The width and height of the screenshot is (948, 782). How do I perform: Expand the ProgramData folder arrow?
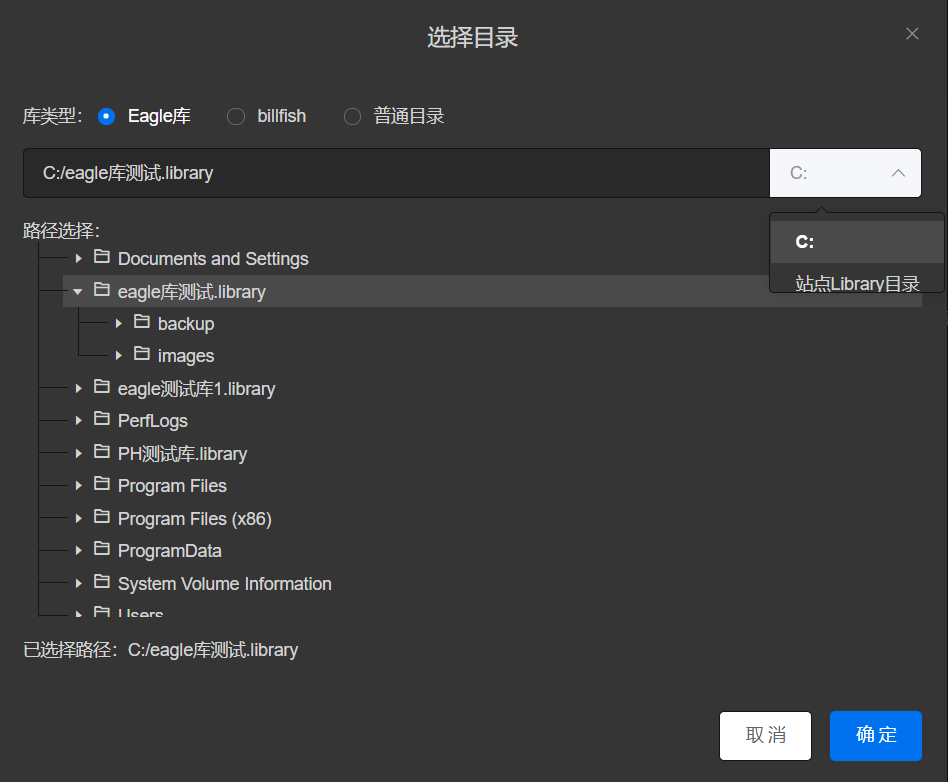pyautogui.click(x=79, y=550)
